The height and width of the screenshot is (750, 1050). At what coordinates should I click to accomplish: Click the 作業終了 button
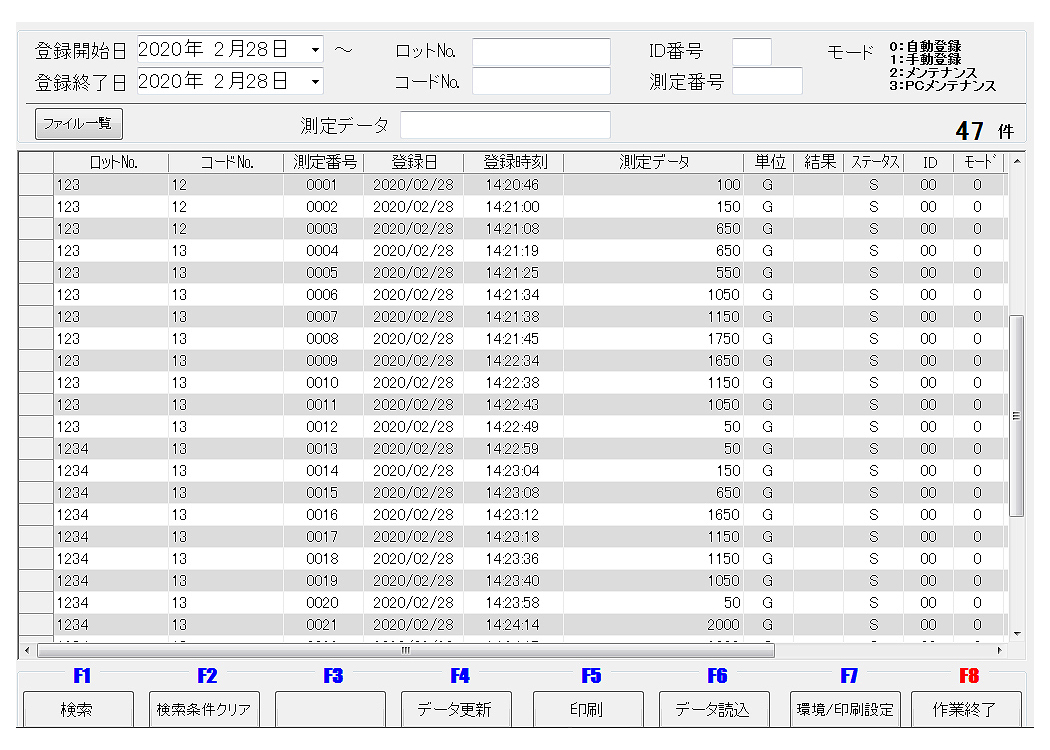point(965,709)
